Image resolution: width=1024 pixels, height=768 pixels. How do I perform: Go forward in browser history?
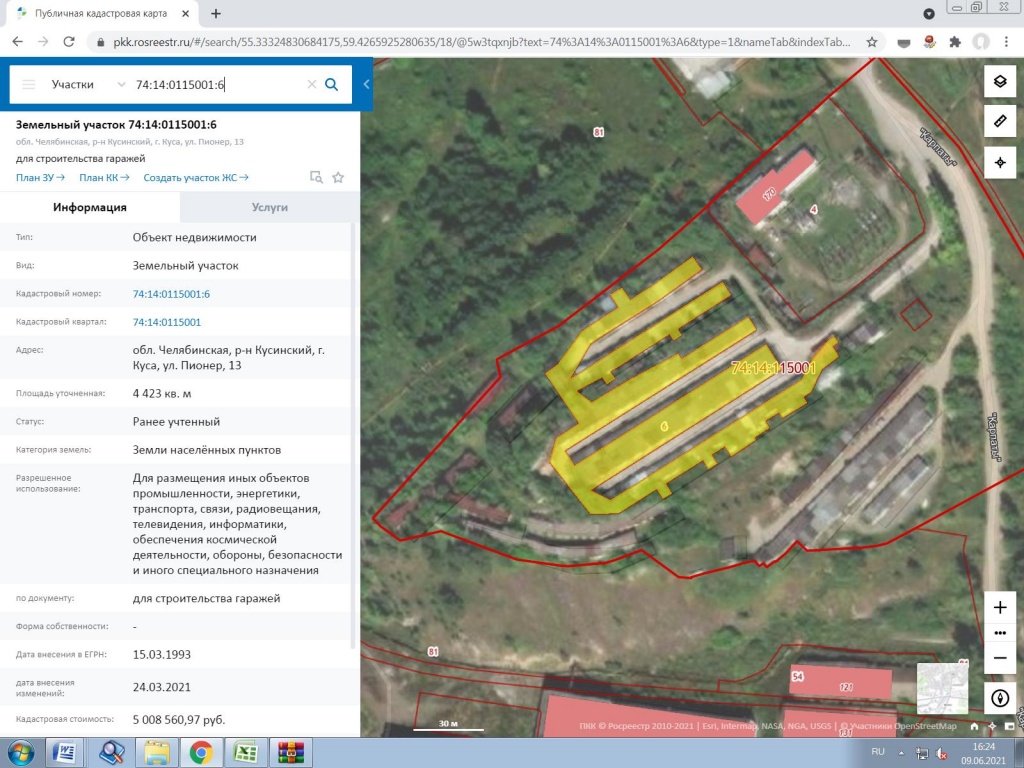coord(43,42)
